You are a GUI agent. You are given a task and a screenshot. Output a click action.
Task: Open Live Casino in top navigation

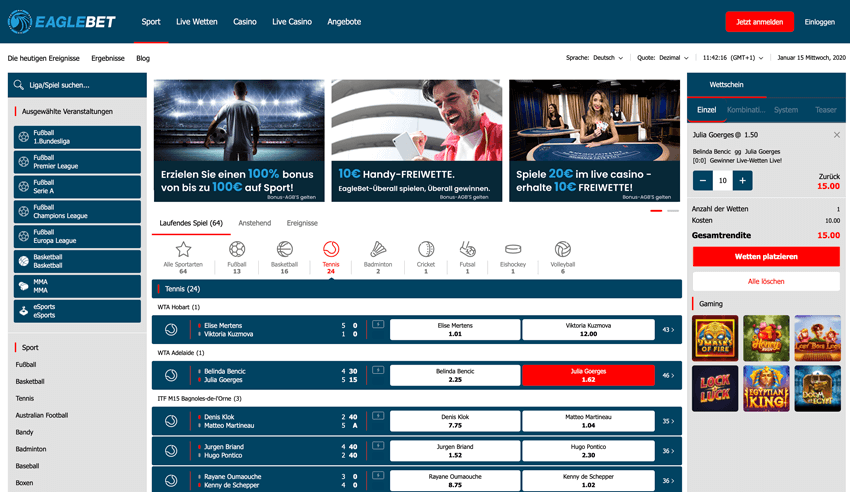pyautogui.click(x=292, y=22)
